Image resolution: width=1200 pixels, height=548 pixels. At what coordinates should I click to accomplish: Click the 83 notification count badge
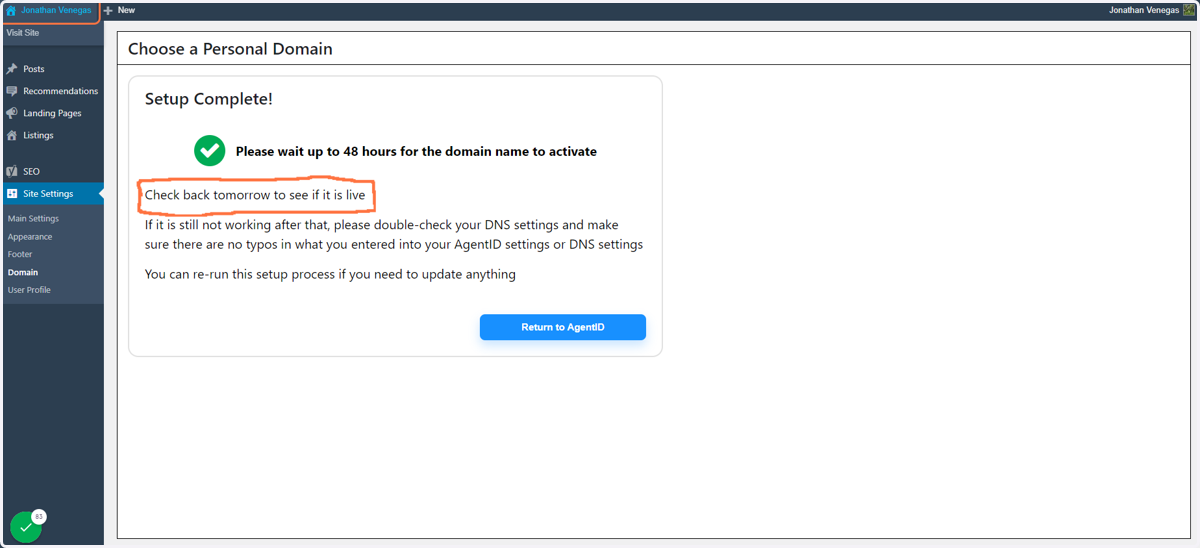pos(39,517)
